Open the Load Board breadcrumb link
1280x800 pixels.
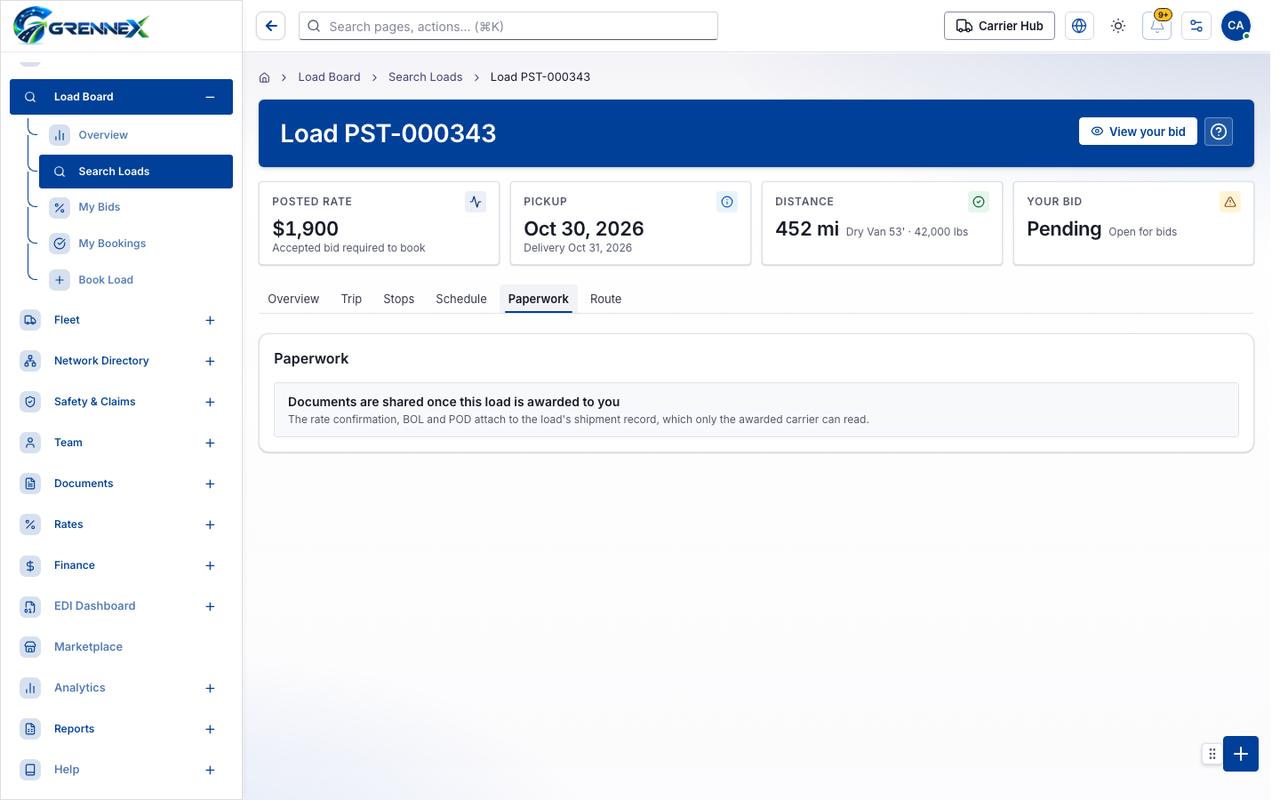[329, 77]
